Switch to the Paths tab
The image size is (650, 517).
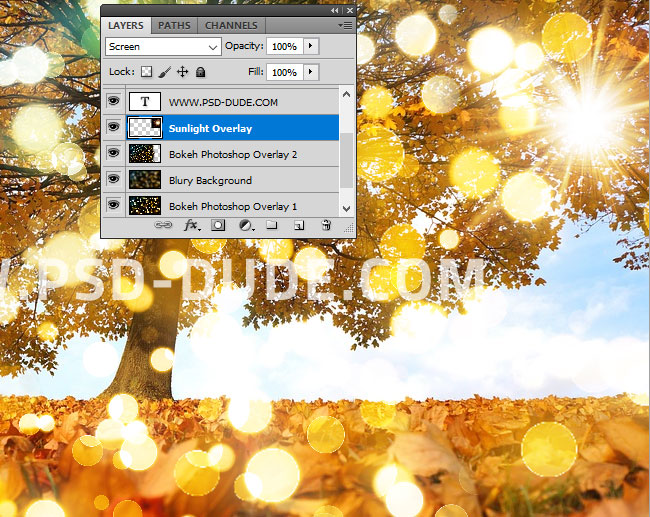coord(174,25)
